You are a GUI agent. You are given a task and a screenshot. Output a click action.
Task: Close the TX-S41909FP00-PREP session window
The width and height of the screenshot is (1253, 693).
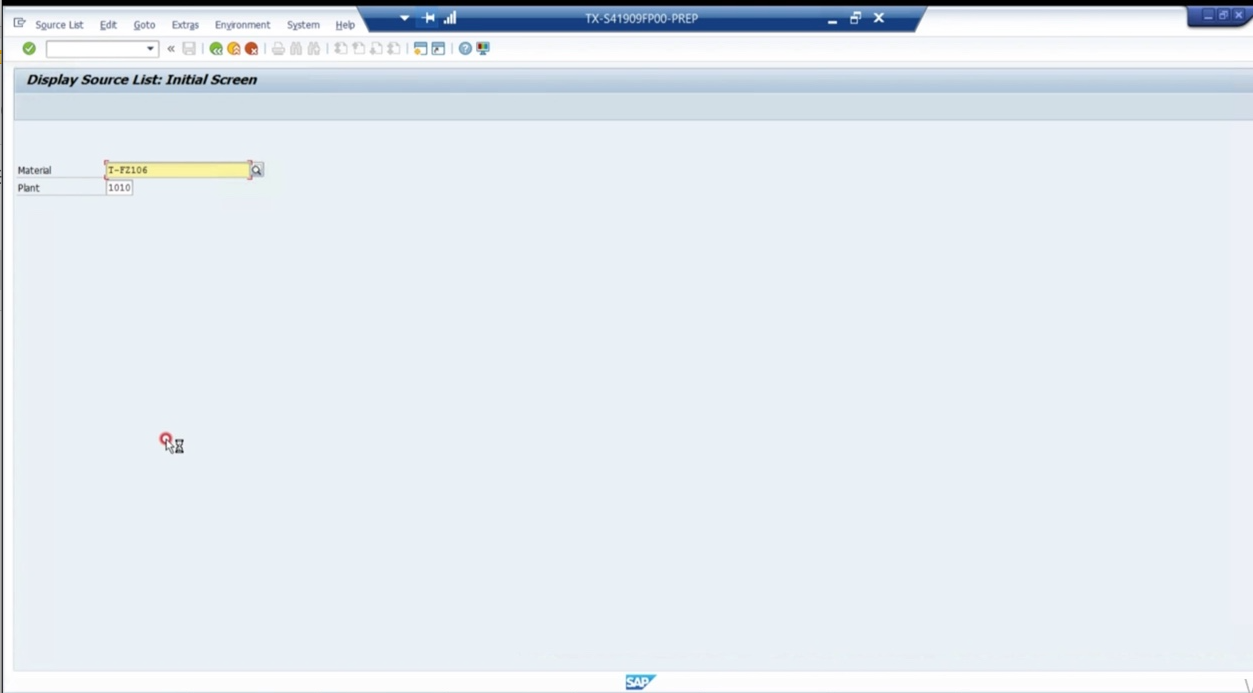pos(879,18)
